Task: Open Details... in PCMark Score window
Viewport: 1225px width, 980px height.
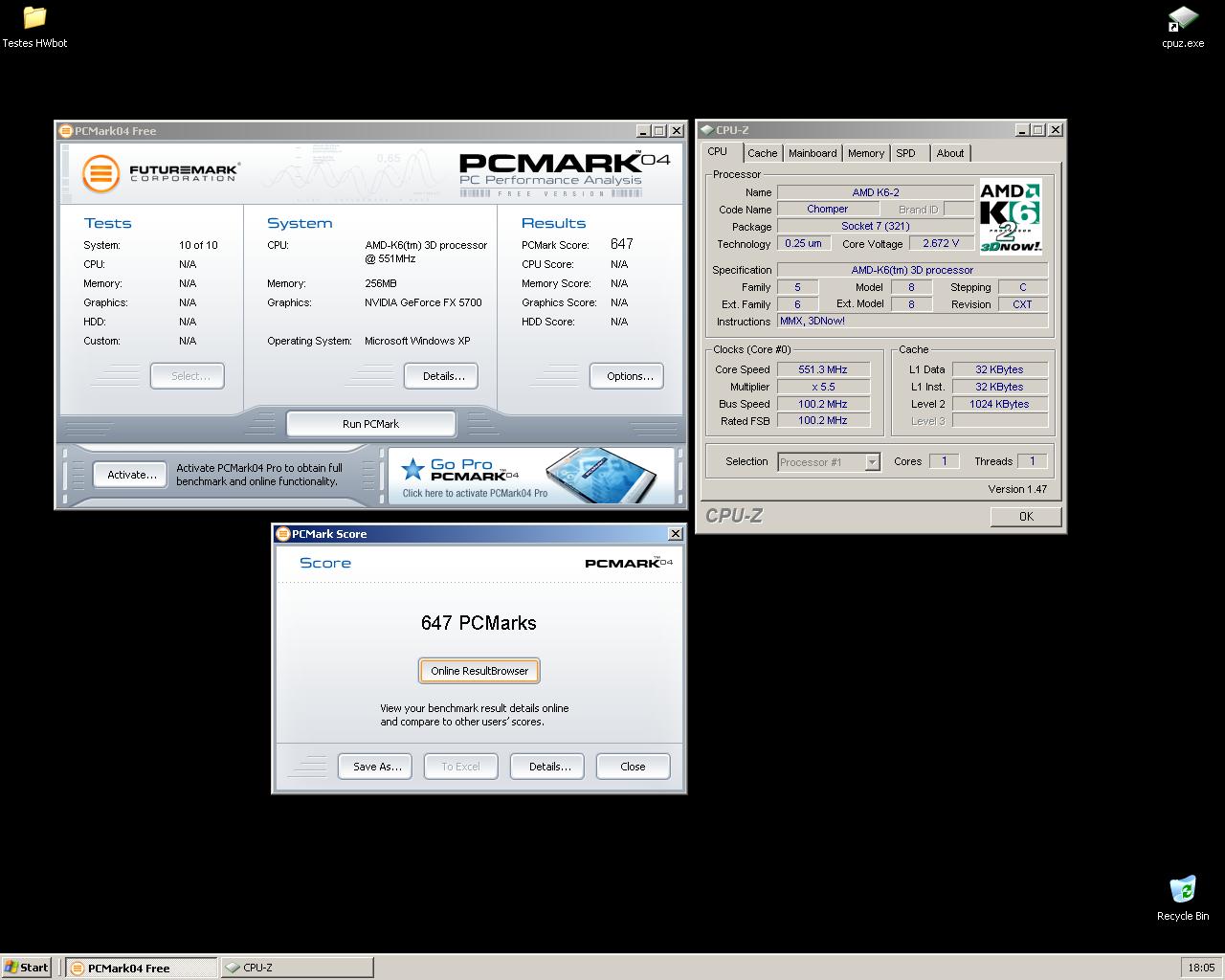Action: pos(547,767)
